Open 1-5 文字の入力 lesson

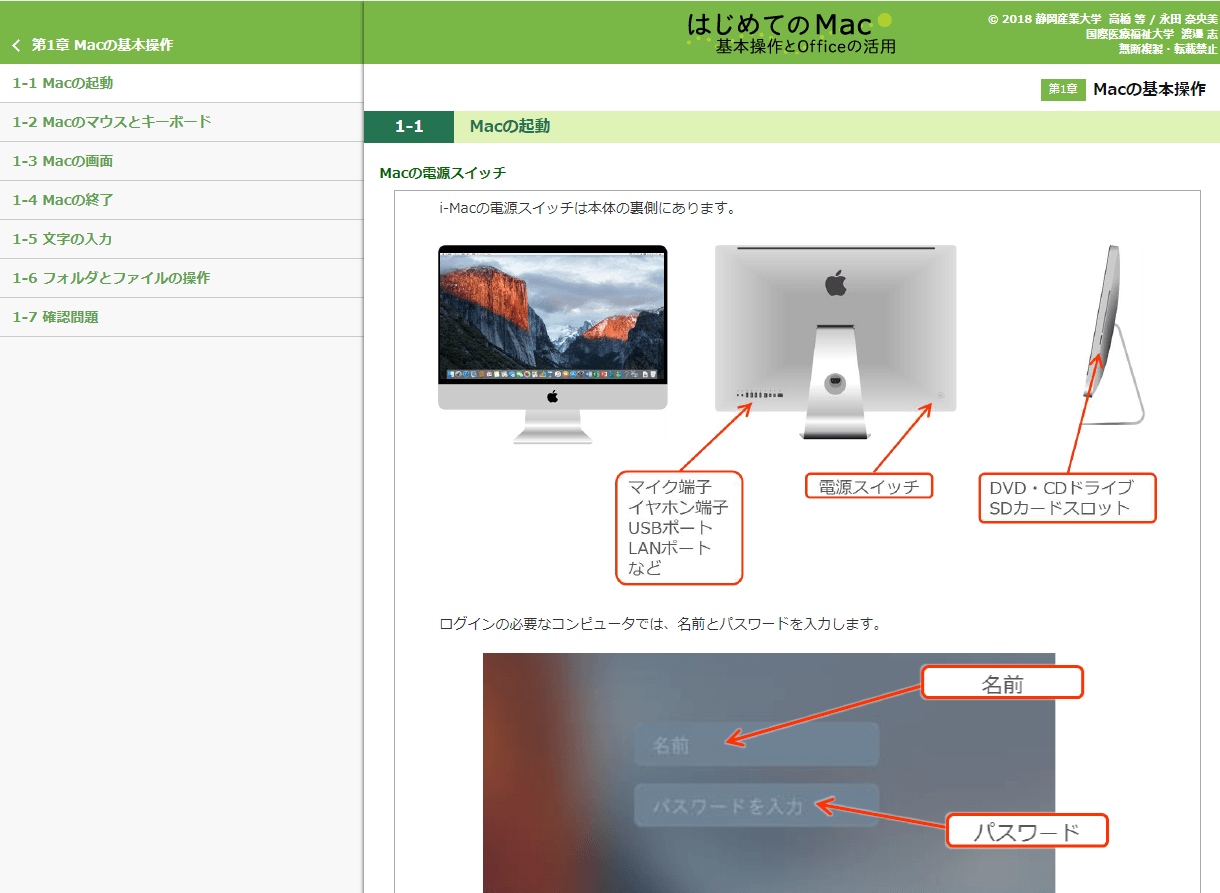coord(181,239)
